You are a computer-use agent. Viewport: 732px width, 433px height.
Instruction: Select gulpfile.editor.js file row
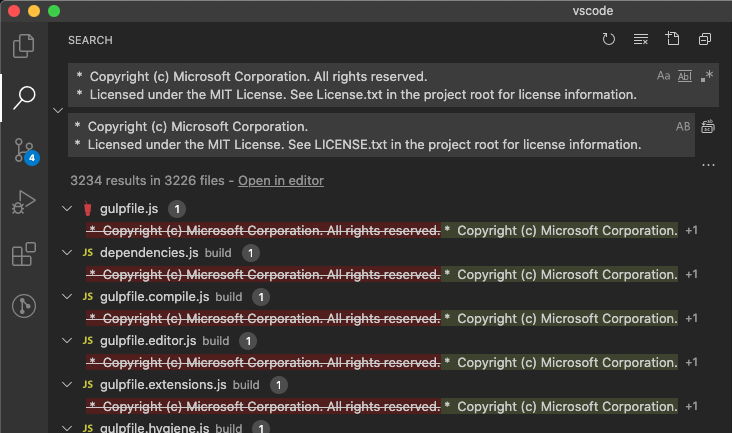[390, 340]
